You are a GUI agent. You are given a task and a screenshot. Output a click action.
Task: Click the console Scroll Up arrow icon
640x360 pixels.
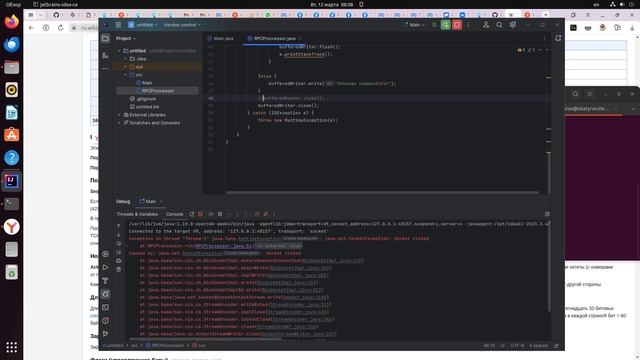tap(119, 226)
